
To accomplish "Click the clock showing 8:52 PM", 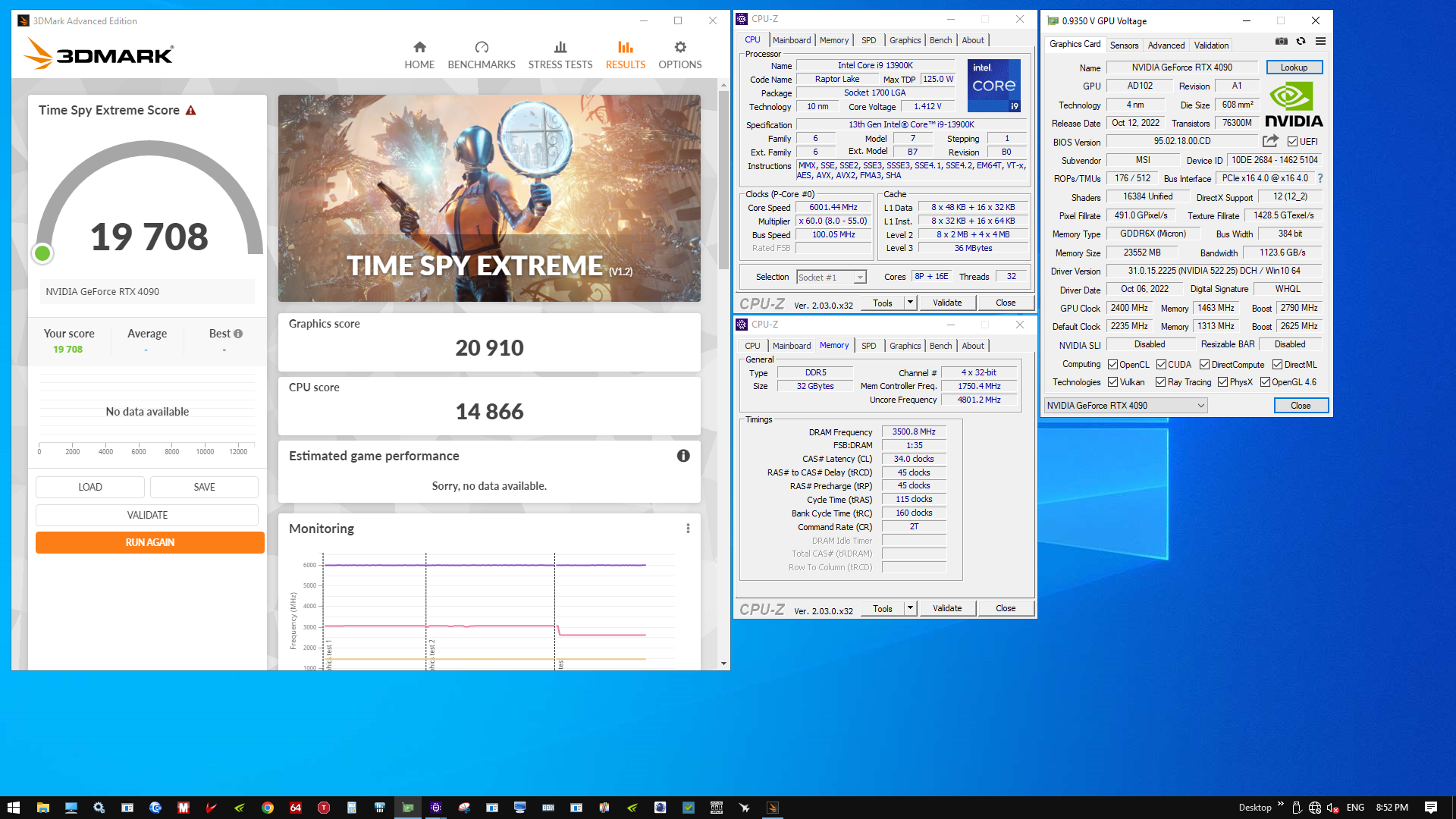I will 1392,808.
